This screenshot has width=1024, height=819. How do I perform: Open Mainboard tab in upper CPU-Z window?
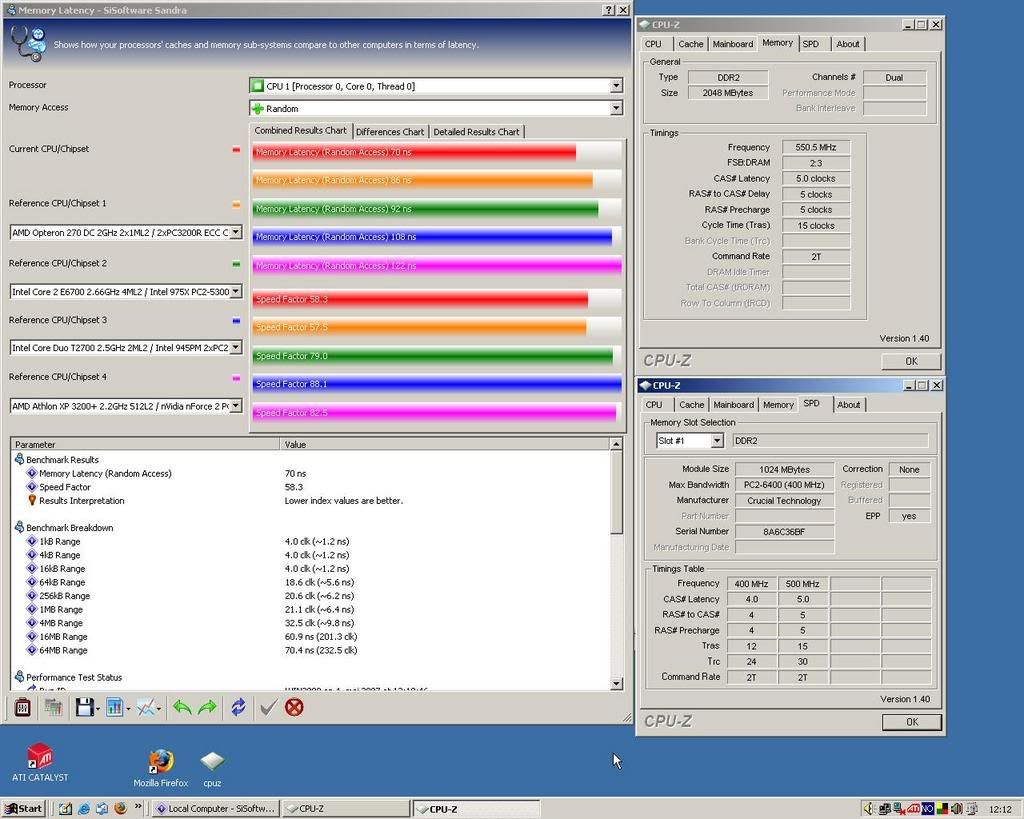click(x=733, y=44)
